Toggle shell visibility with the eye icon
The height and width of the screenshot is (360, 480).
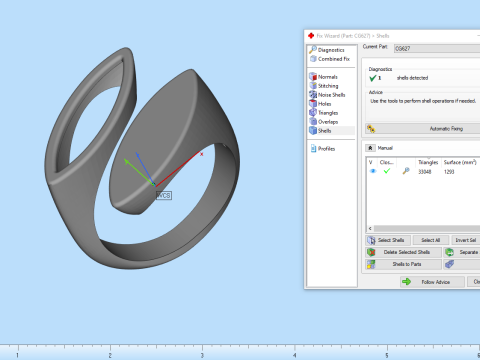(373, 171)
